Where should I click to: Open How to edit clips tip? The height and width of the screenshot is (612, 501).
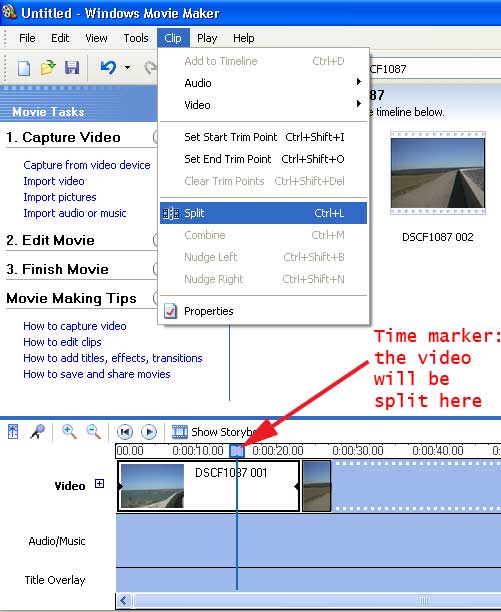(x=62, y=342)
